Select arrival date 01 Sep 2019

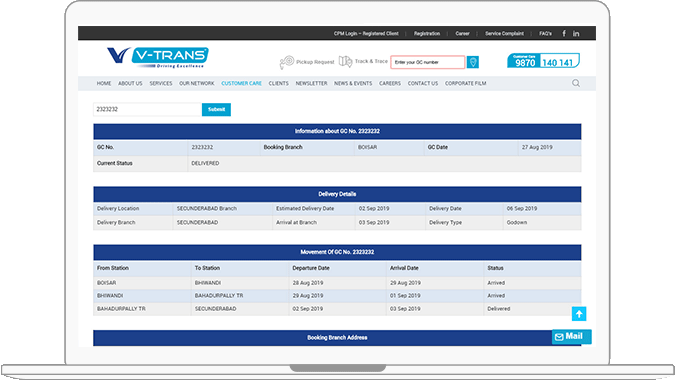point(405,296)
